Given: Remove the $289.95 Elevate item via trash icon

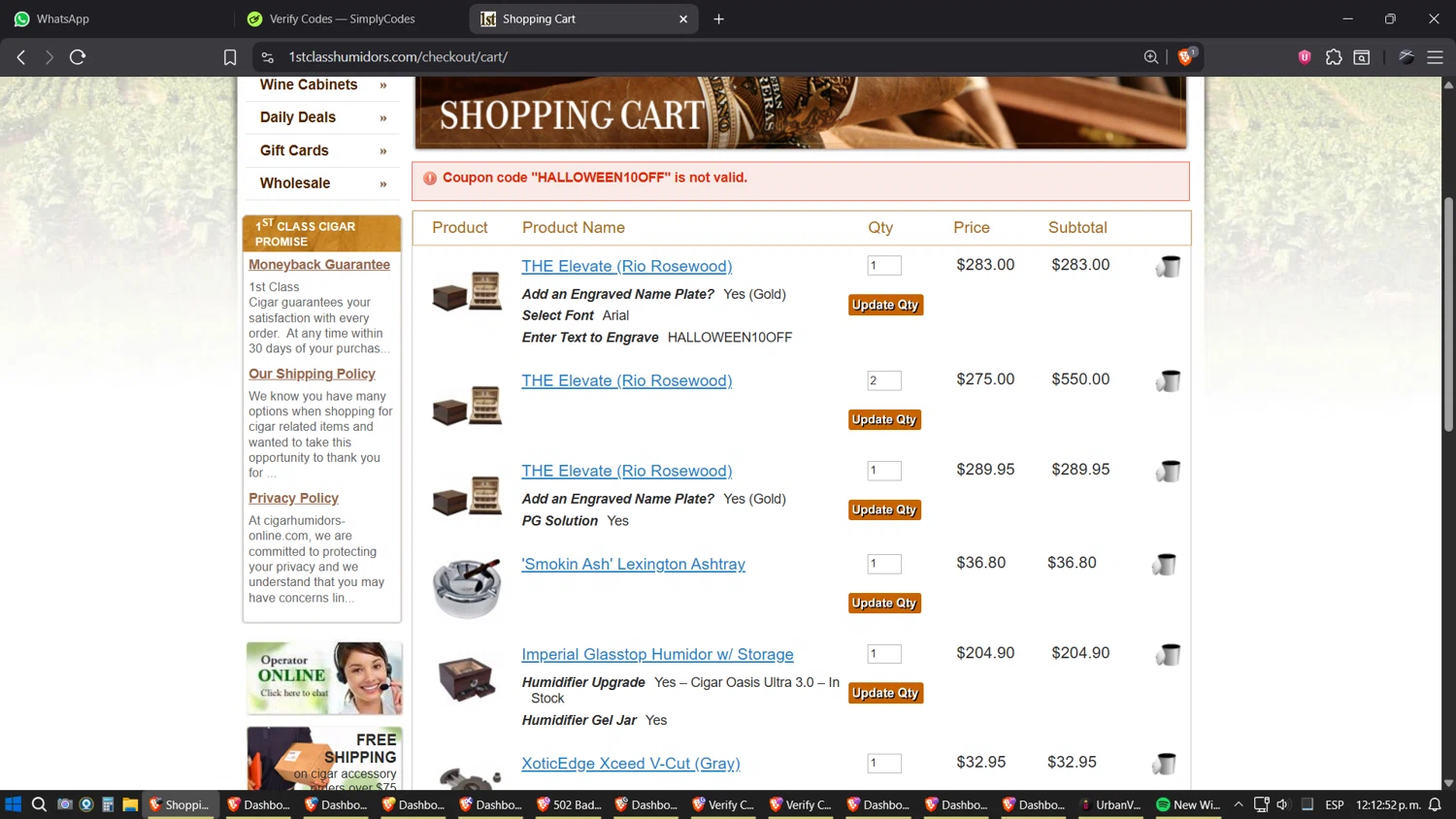Looking at the screenshot, I should point(1169,472).
